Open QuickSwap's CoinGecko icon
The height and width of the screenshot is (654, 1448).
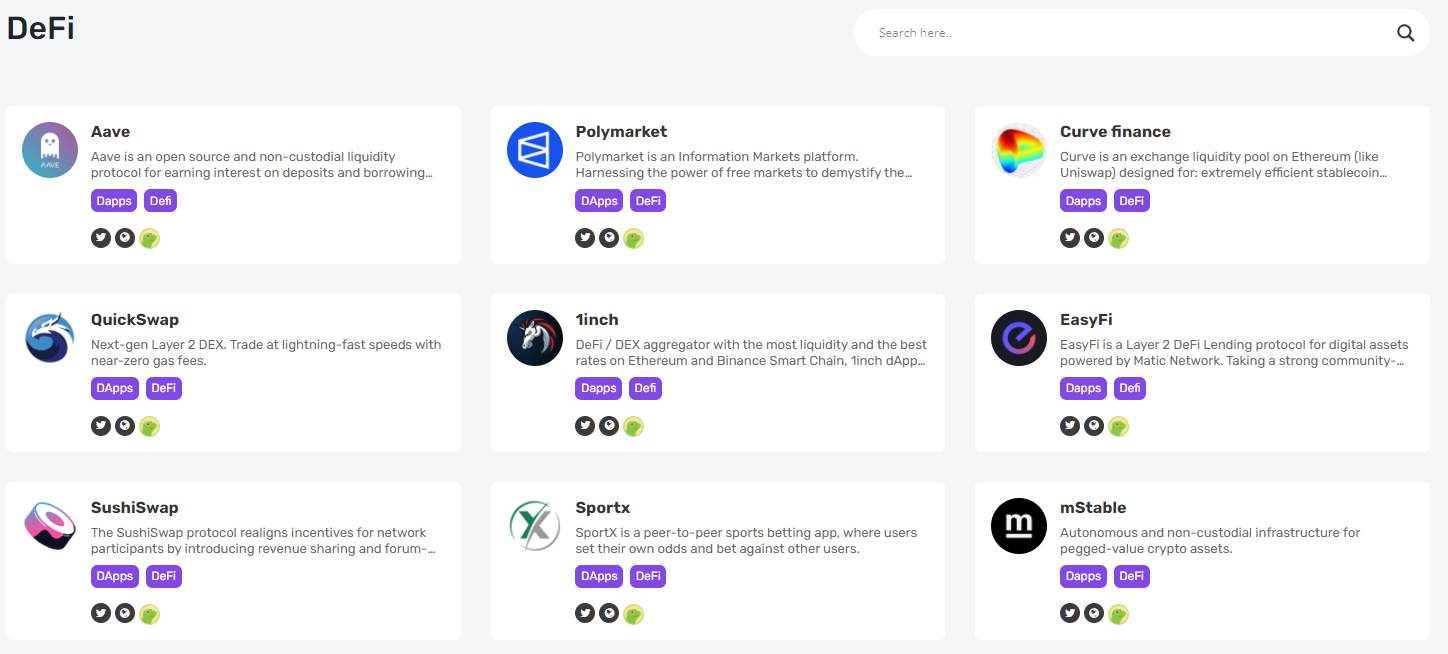coord(150,426)
